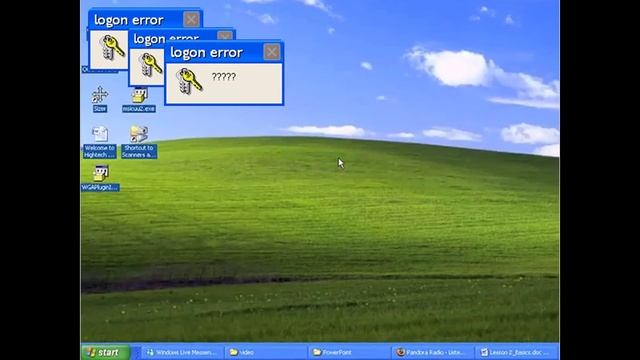
Task: Switch to the video folder taskbar button
Action: click(x=265, y=352)
